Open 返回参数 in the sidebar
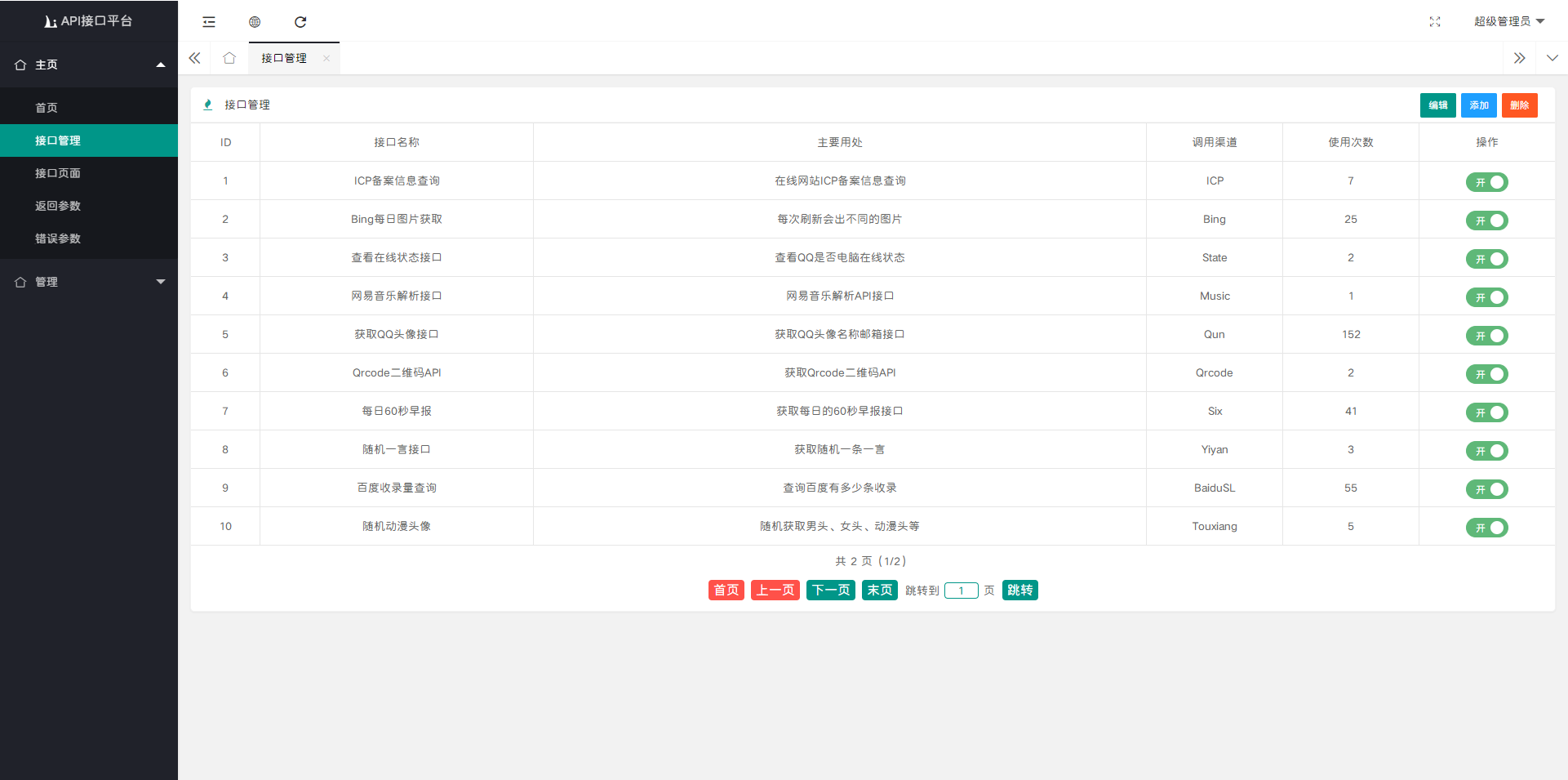Viewport: 1568px width, 780px height. 89,206
